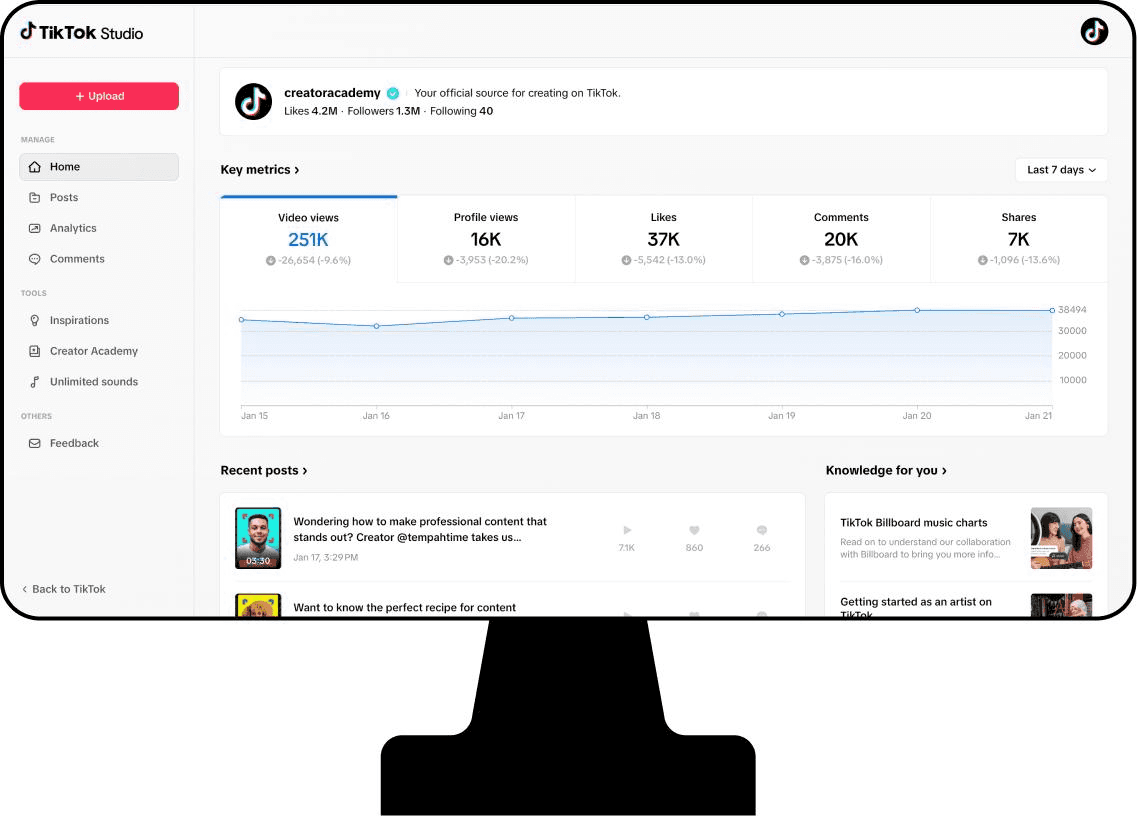
Task: Select the Comments metric tab
Action: (841, 239)
